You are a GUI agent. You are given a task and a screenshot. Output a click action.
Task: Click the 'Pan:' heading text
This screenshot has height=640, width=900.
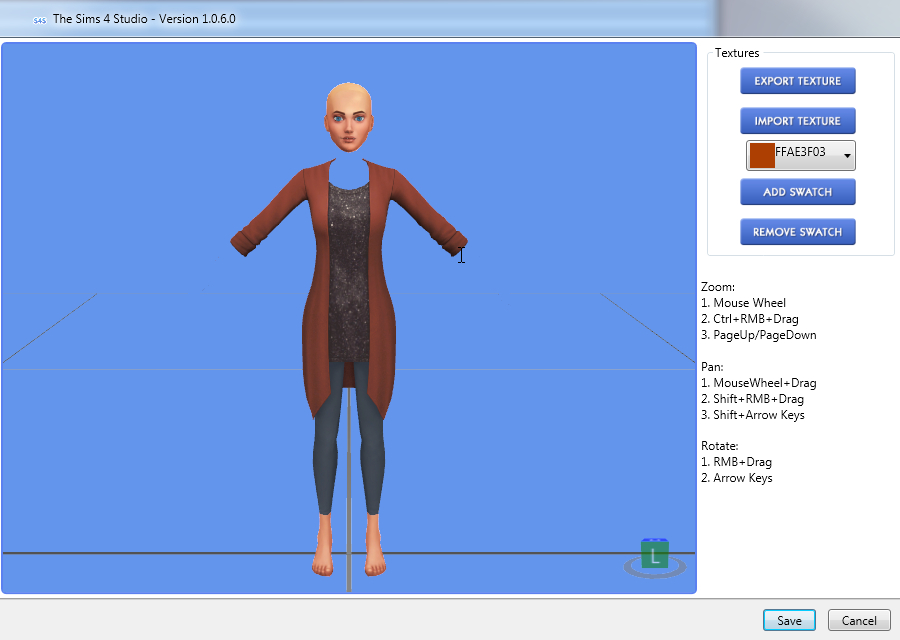[x=712, y=367]
